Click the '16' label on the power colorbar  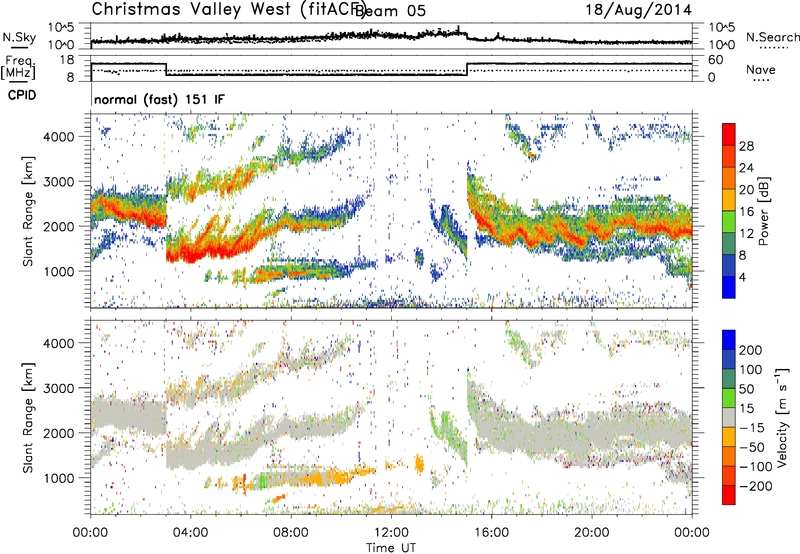(x=746, y=212)
